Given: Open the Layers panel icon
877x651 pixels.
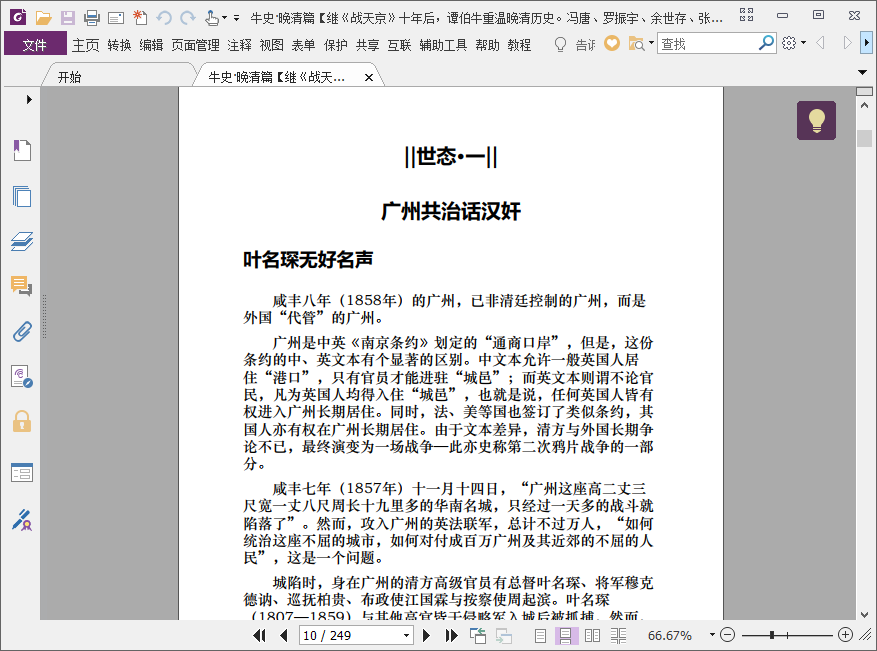Looking at the screenshot, I should 22,241.
